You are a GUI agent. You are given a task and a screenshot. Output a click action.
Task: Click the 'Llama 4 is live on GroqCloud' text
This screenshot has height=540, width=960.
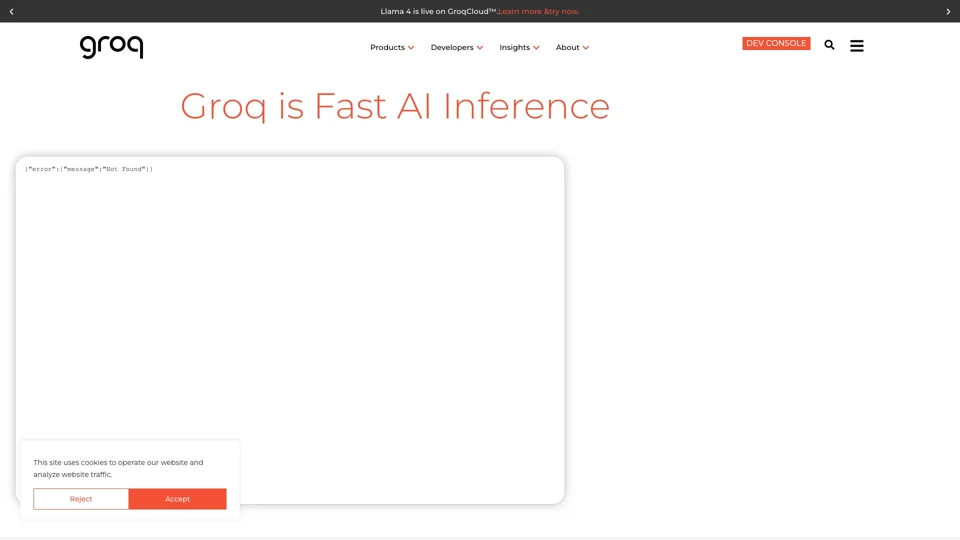coord(438,11)
